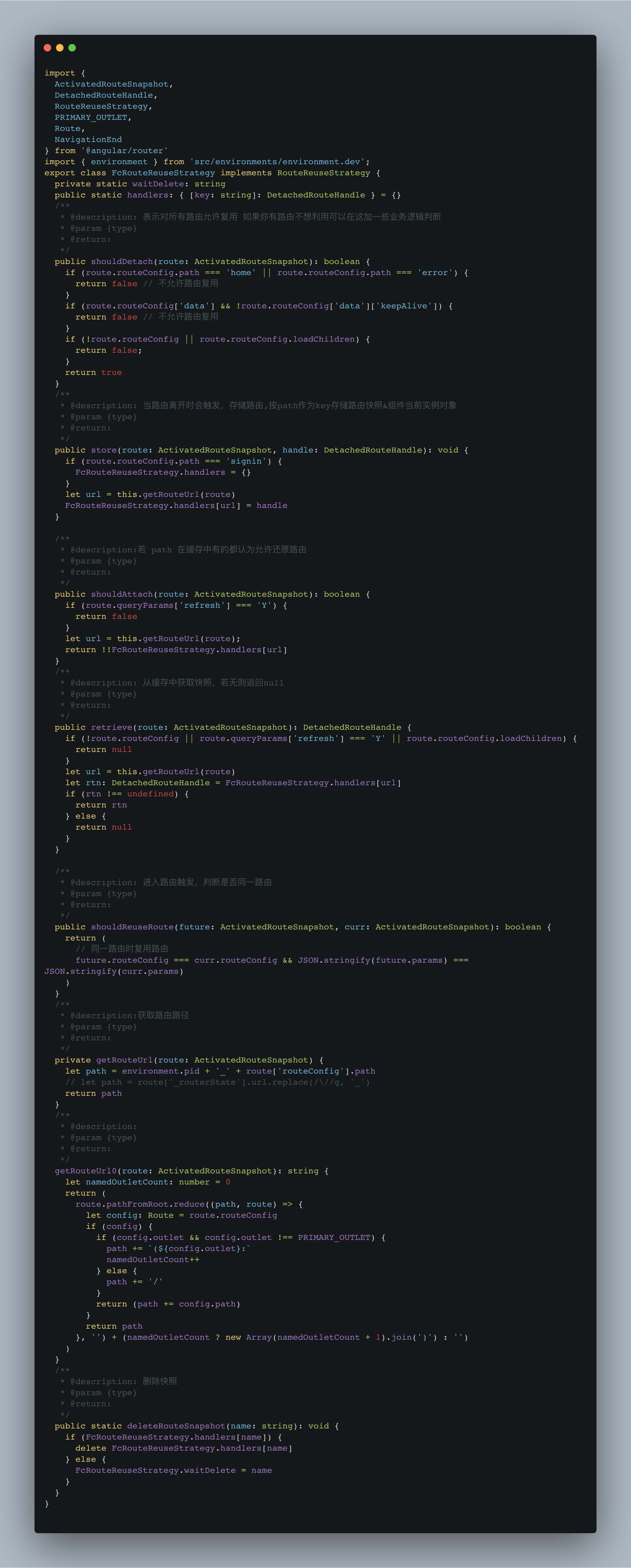
Task: Click FcRouteReuseStrategy.waitDelete = name line
Action: 173,1470
